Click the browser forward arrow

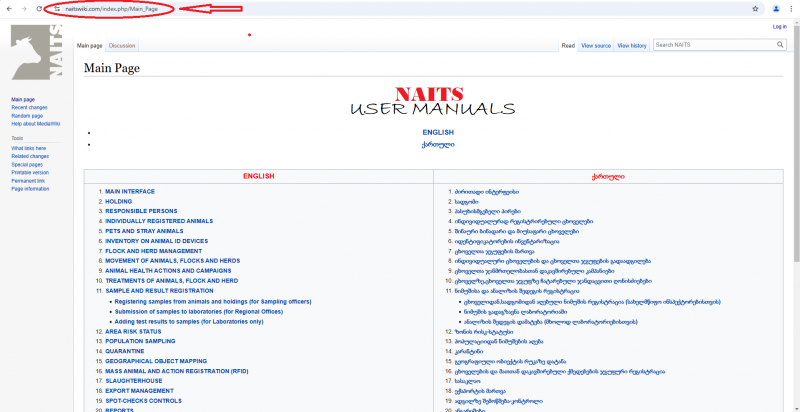coord(24,9)
